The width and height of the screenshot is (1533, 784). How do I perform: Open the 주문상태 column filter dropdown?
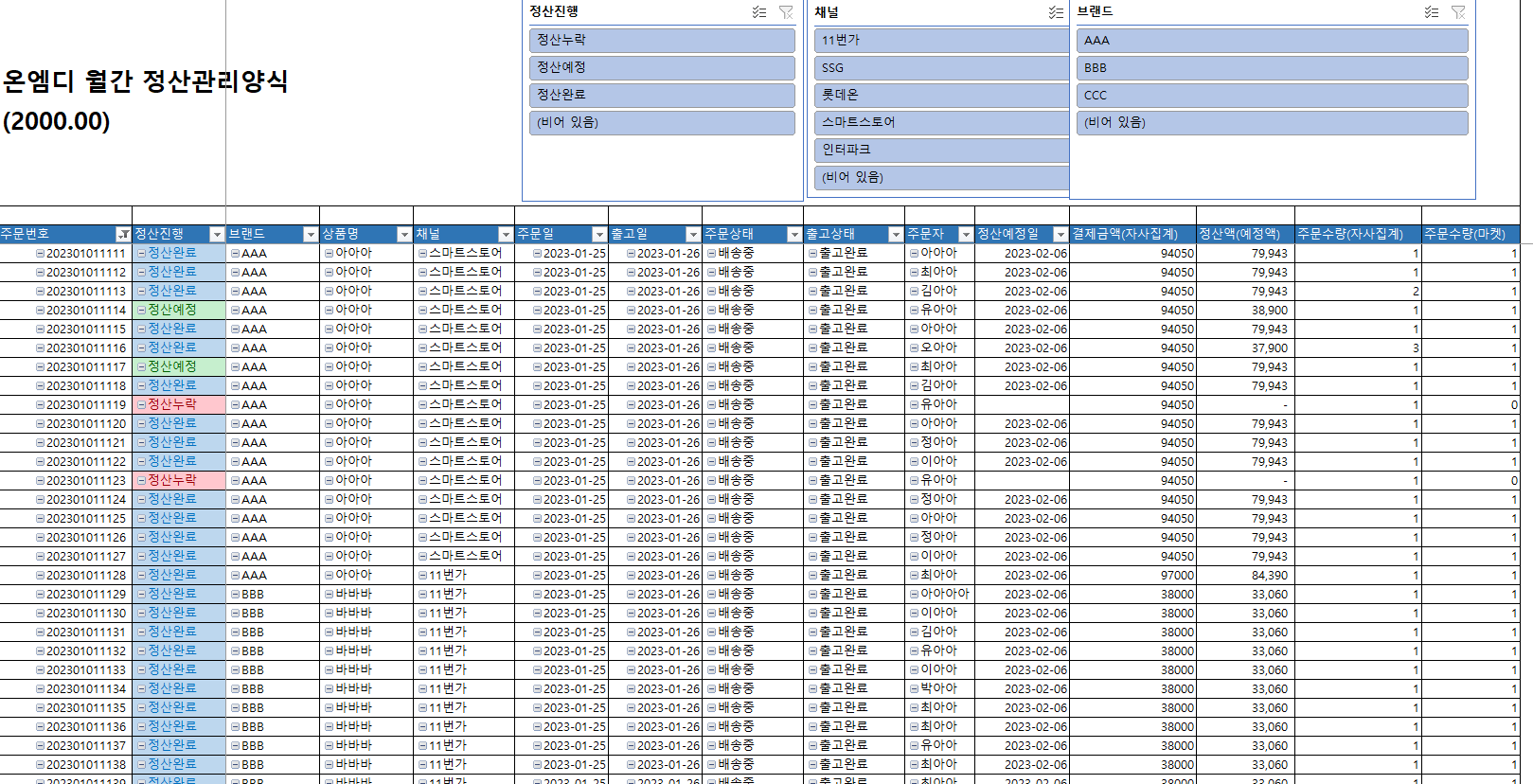794,234
